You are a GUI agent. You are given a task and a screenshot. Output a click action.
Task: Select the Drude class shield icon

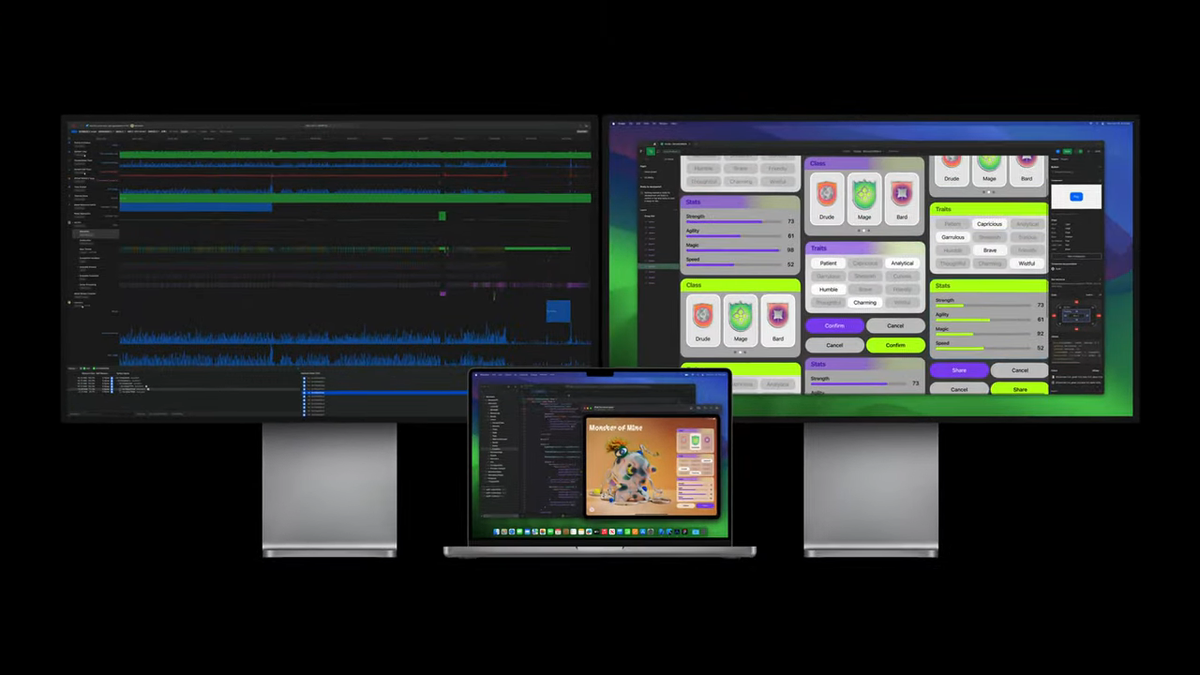tap(827, 192)
